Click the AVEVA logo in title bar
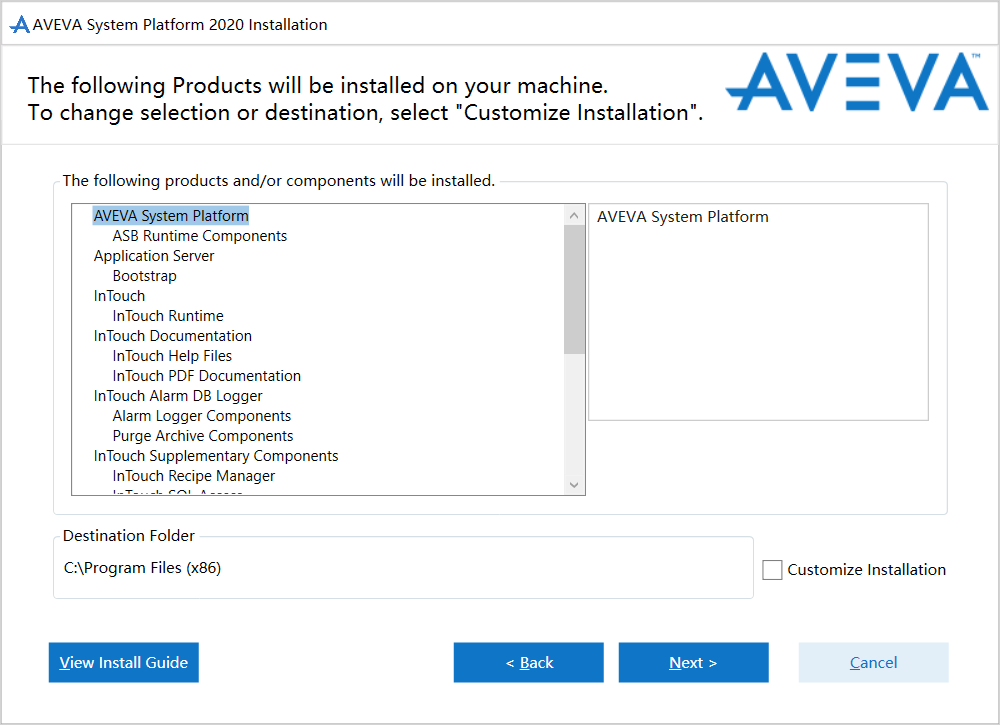 click(x=19, y=25)
